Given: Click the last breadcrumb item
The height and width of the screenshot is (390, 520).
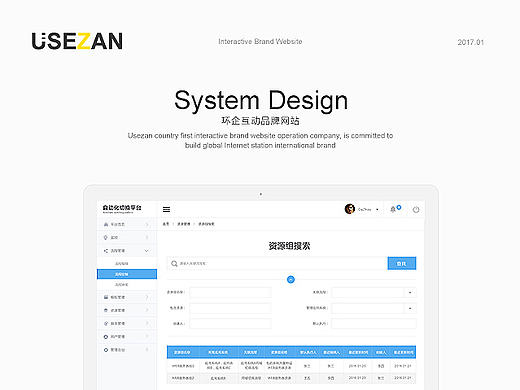Looking at the screenshot, I should 206,224.
